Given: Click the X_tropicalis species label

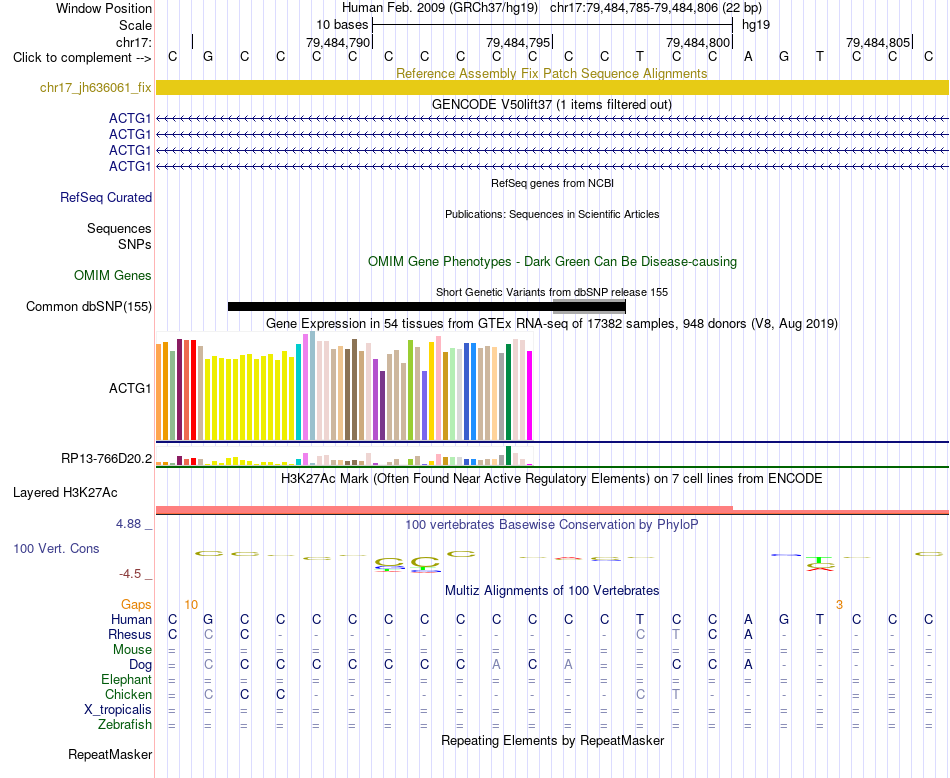Looking at the screenshot, I should 118,710.
